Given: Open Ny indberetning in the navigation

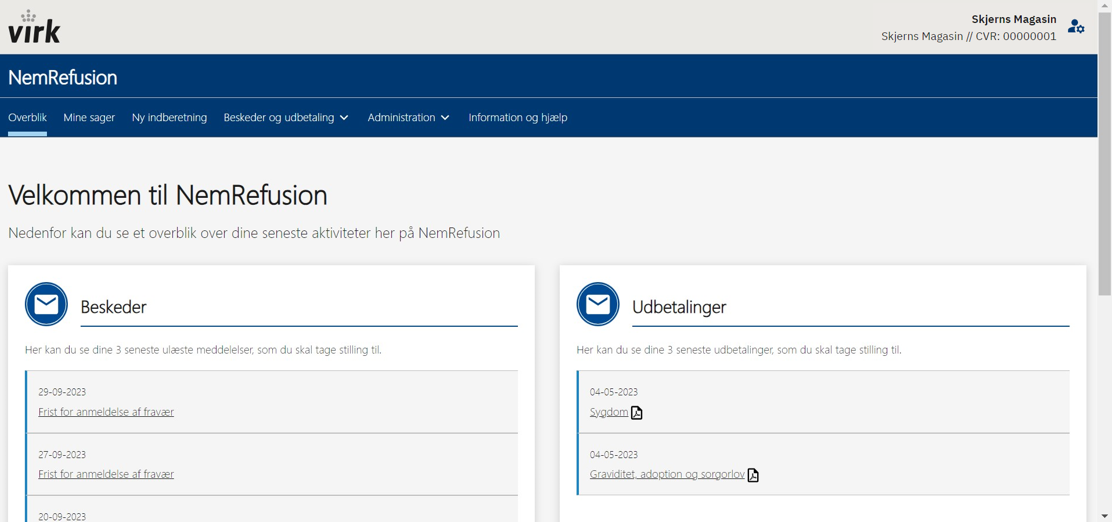Looking at the screenshot, I should coord(169,118).
